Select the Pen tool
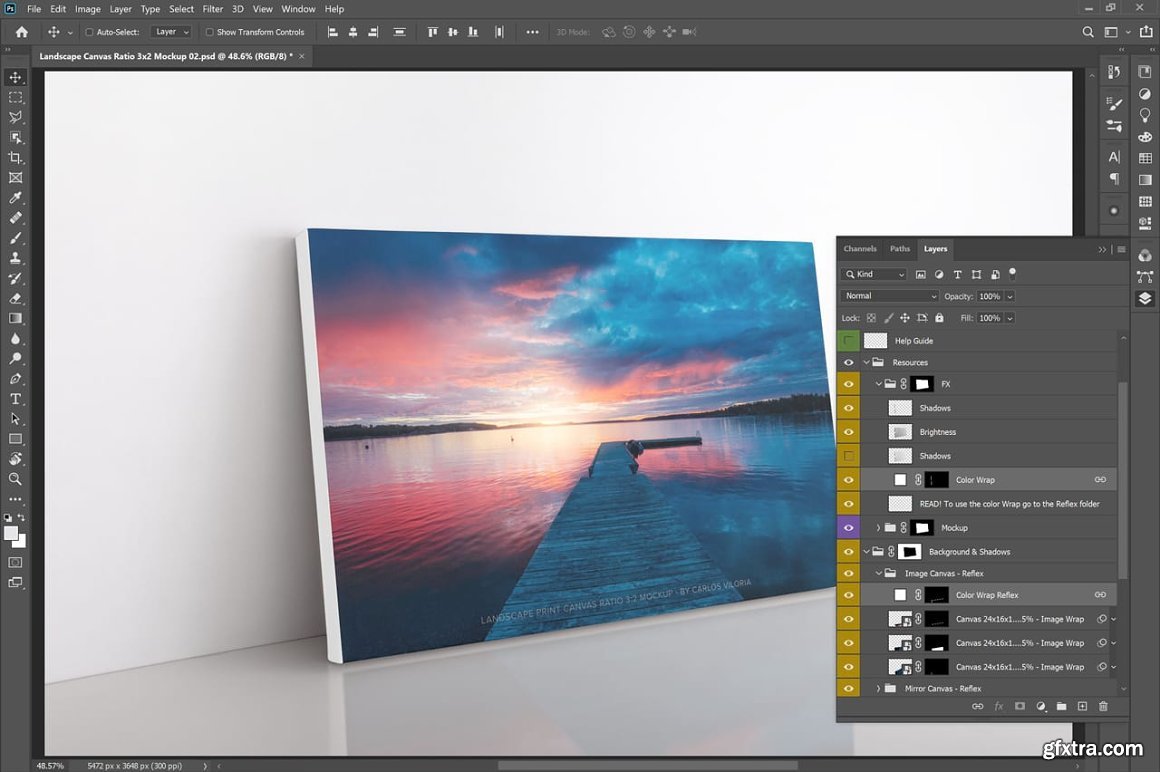This screenshot has height=772, width=1160. pyautogui.click(x=15, y=379)
